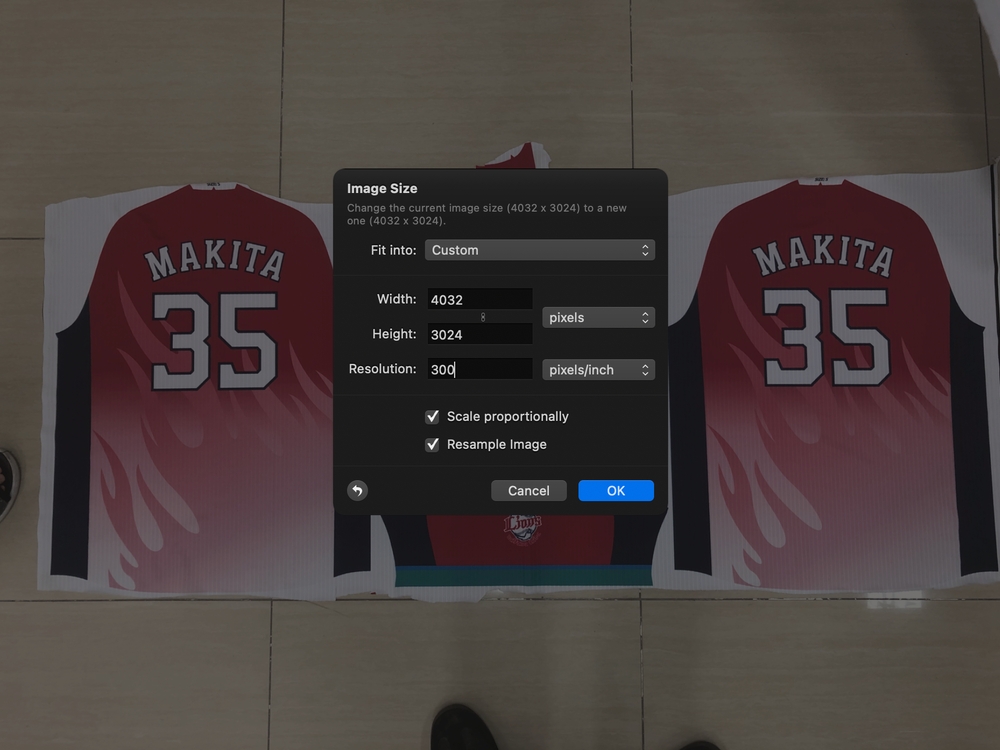The width and height of the screenshot is (1000, 750).
Task: Click the 'Fit into:' label
Action: [393, 250]
